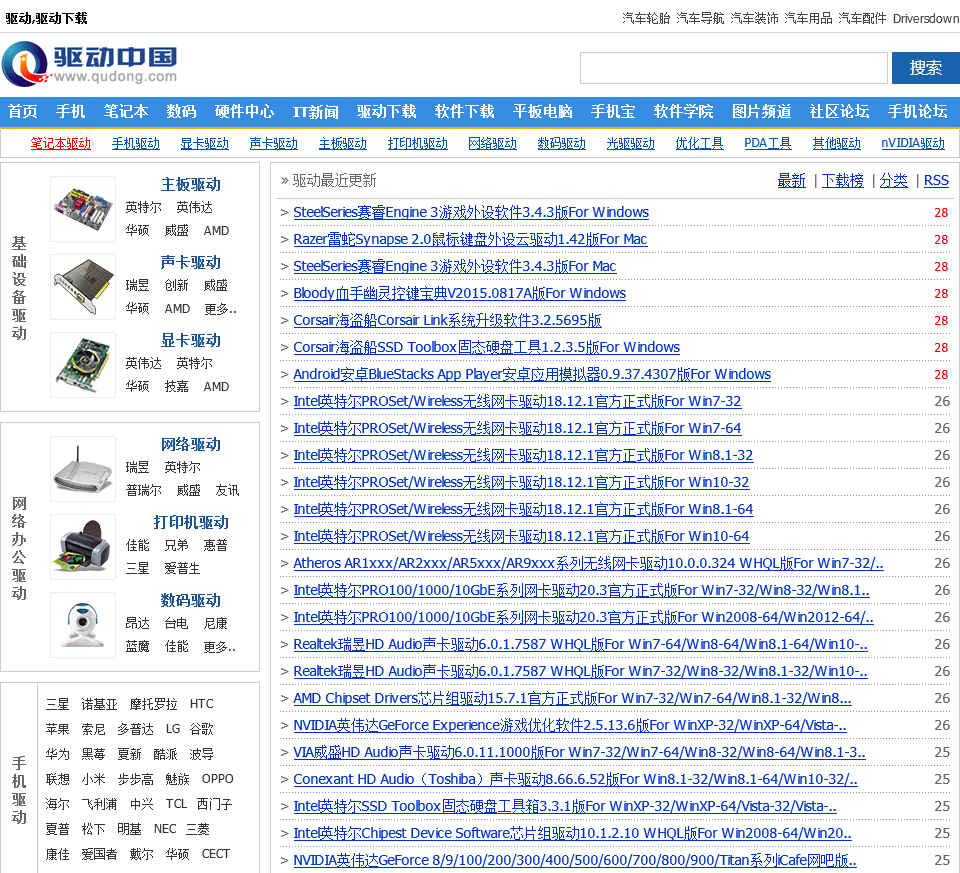Viewport: 960px width, 873px height.
Task: Select the 显卡驱动 sub-navigation link
Action: pyautogui.click(x=204, y=143)
